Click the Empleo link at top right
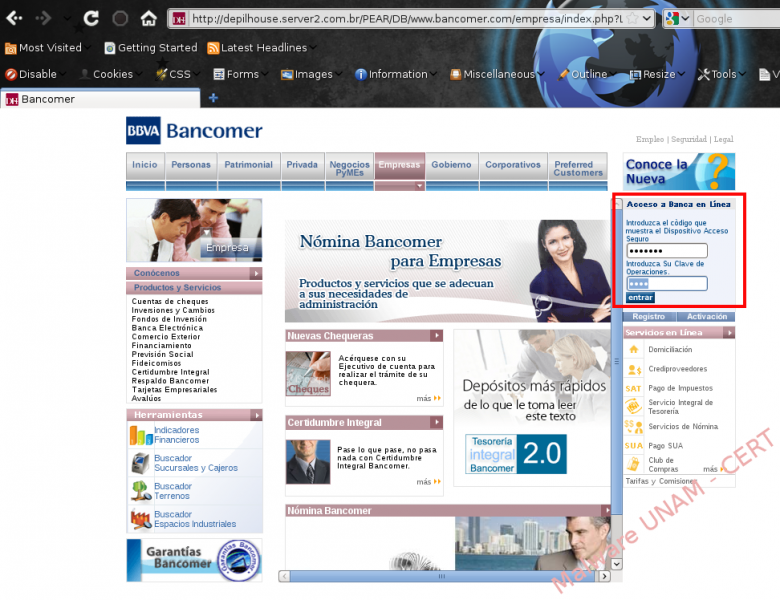Viewport: 780px width, 600px height. coord(650,139)
